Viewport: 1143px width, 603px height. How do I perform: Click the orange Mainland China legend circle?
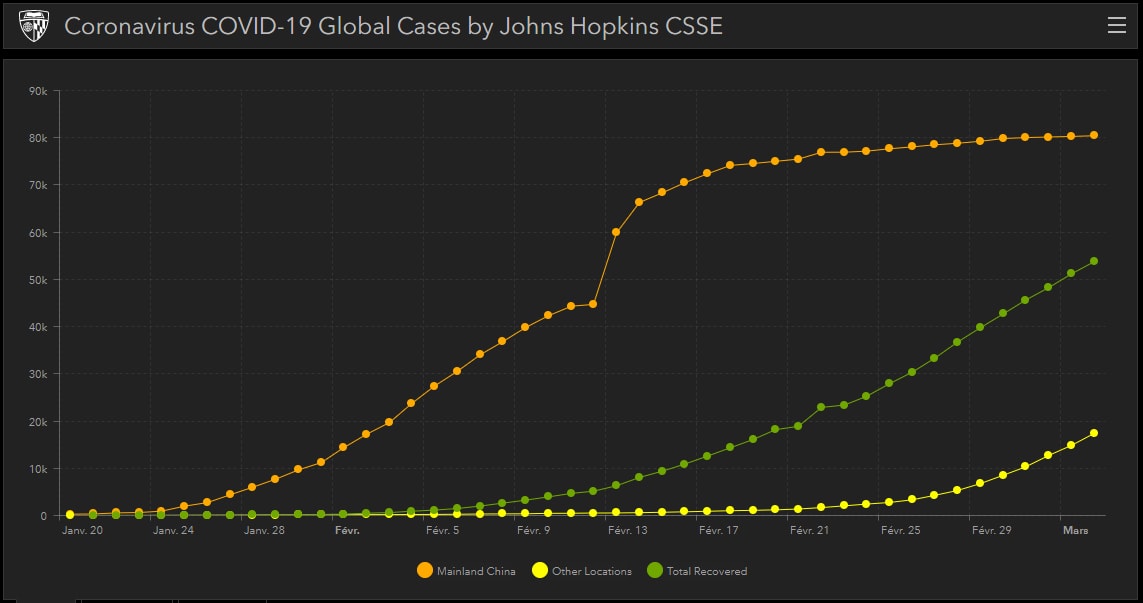pyautogui.click(x=425, y=571)
